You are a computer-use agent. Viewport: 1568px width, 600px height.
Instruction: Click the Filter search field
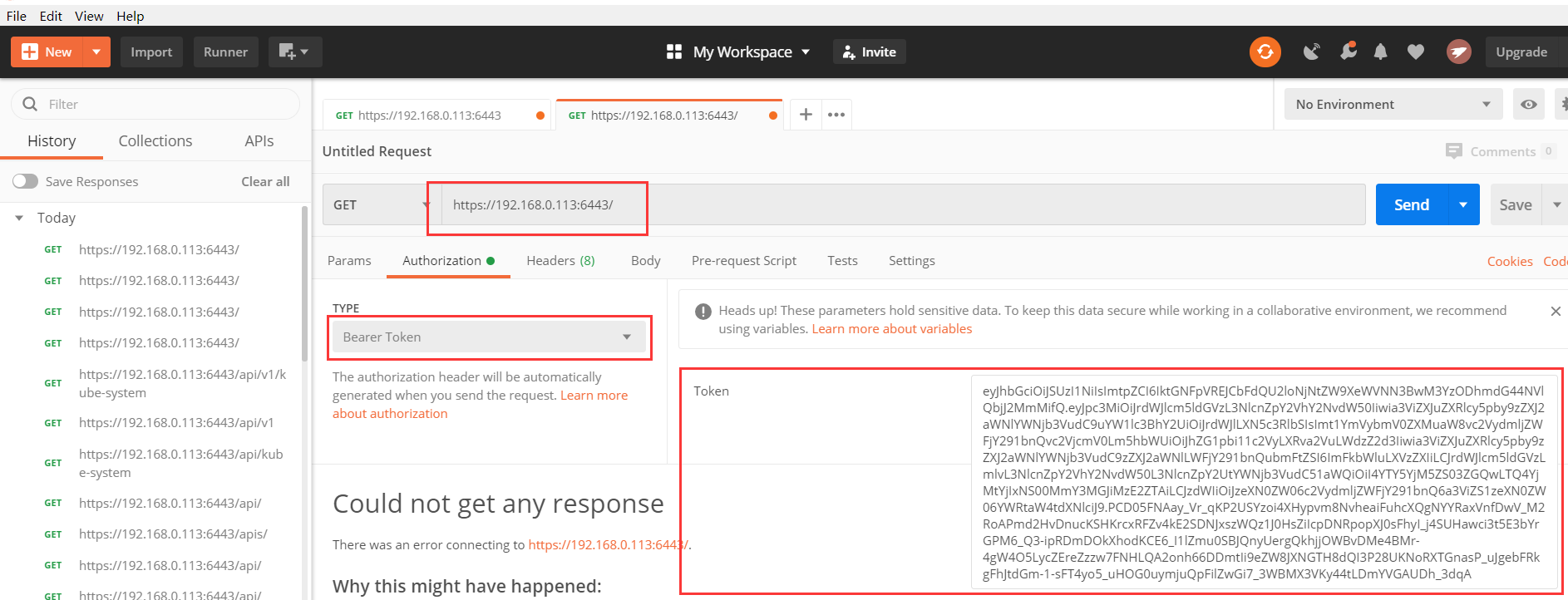155,104
